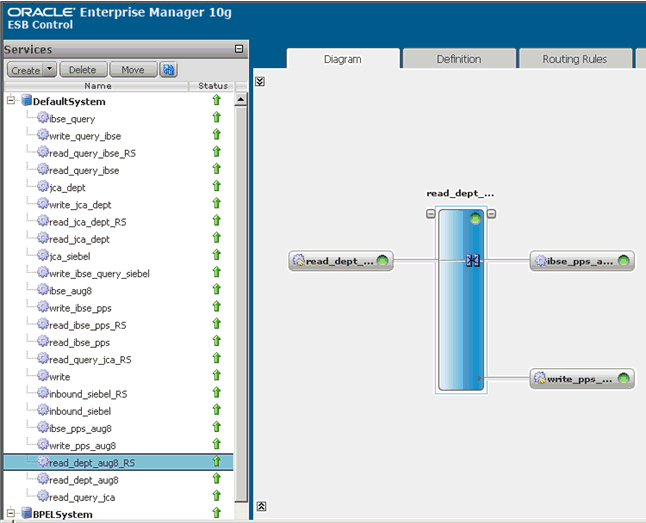
Task: Click the transformation icon on the routing service
Action: click(x=473, y=260)
